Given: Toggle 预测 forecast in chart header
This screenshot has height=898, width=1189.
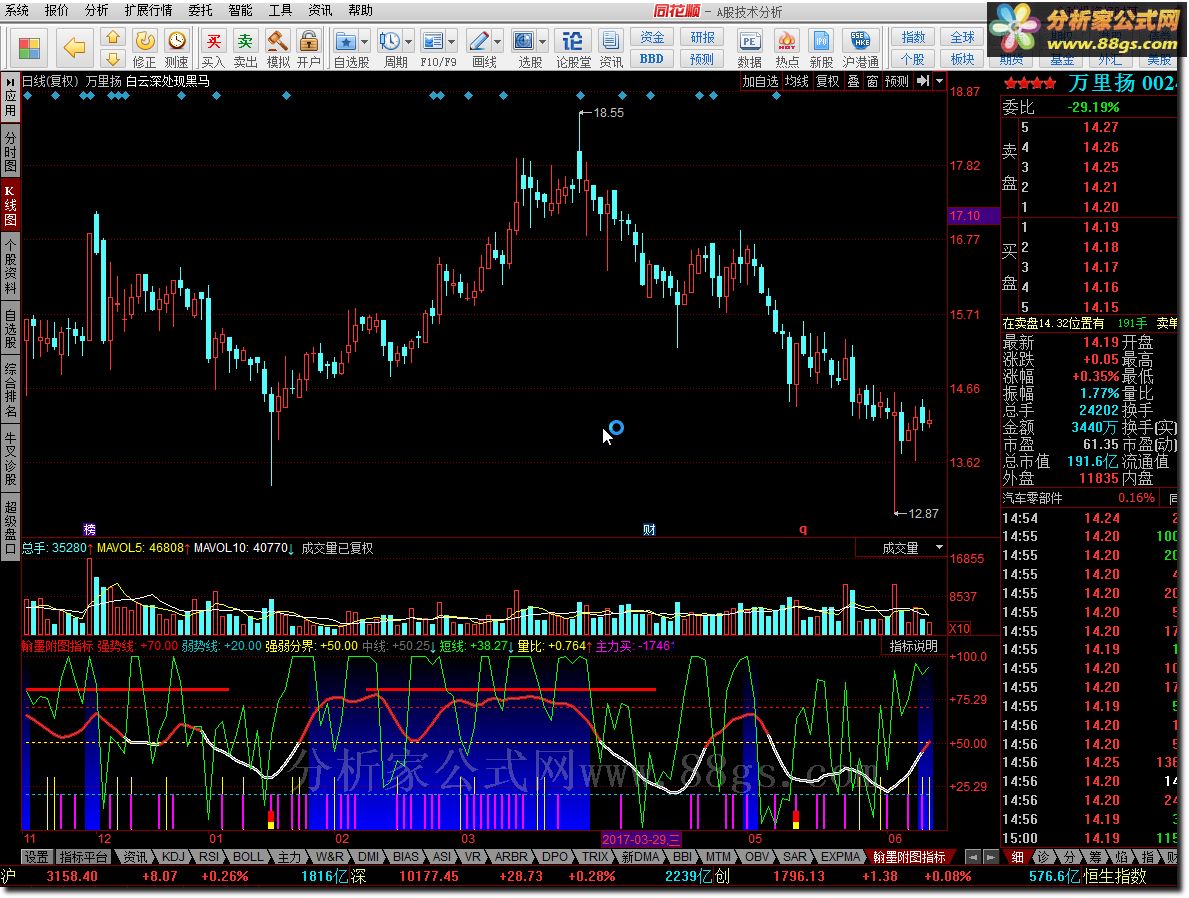Looking at the screenshot, I should tap(897, 81).
